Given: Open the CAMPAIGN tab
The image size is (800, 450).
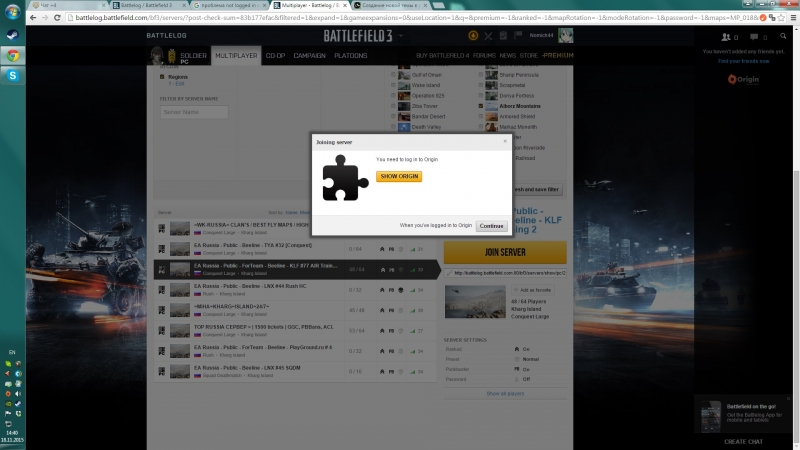Looking at the screenshot, I should click(309, 56).
